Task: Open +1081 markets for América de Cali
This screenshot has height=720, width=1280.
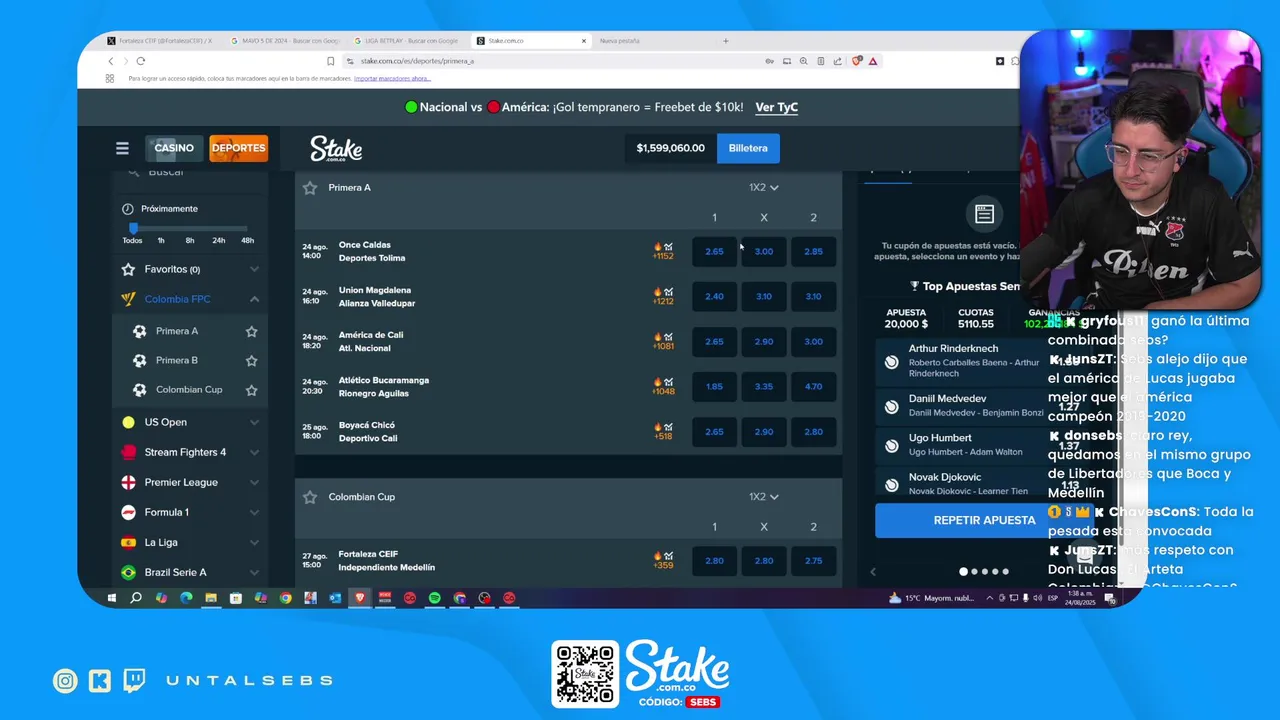Action: tap(663, 347)
